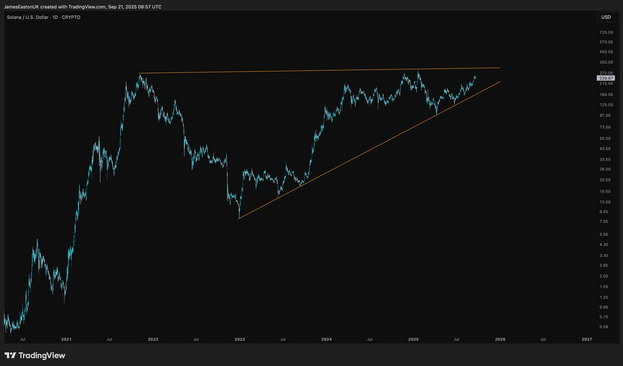
Task: Select the current price label on price axis
Action: (x=606, y=78)
